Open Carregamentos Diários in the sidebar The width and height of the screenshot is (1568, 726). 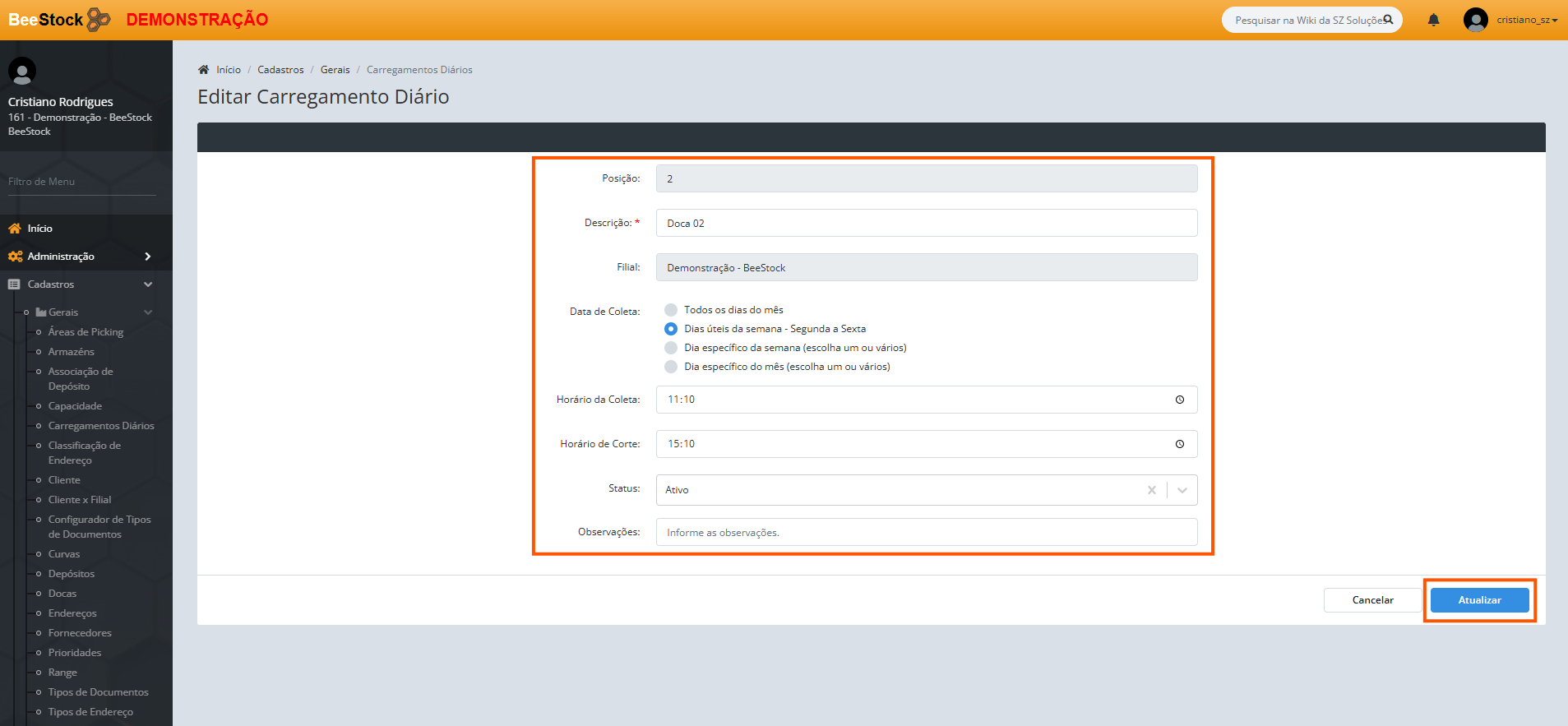pyautogui.click(x=101, y=426)
